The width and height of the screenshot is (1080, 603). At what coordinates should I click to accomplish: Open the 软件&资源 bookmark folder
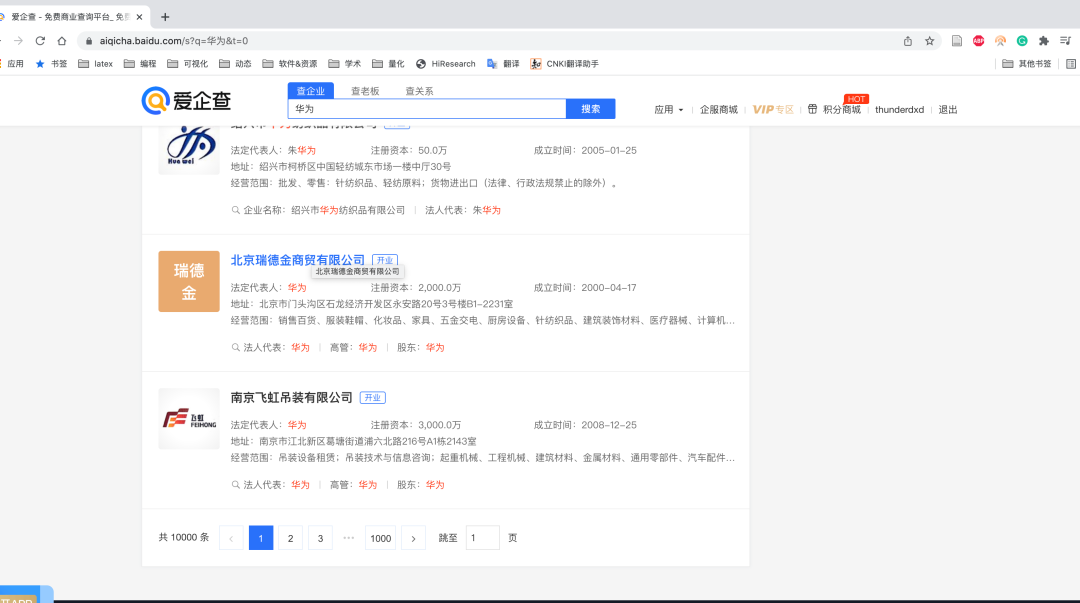pos(290,64)
